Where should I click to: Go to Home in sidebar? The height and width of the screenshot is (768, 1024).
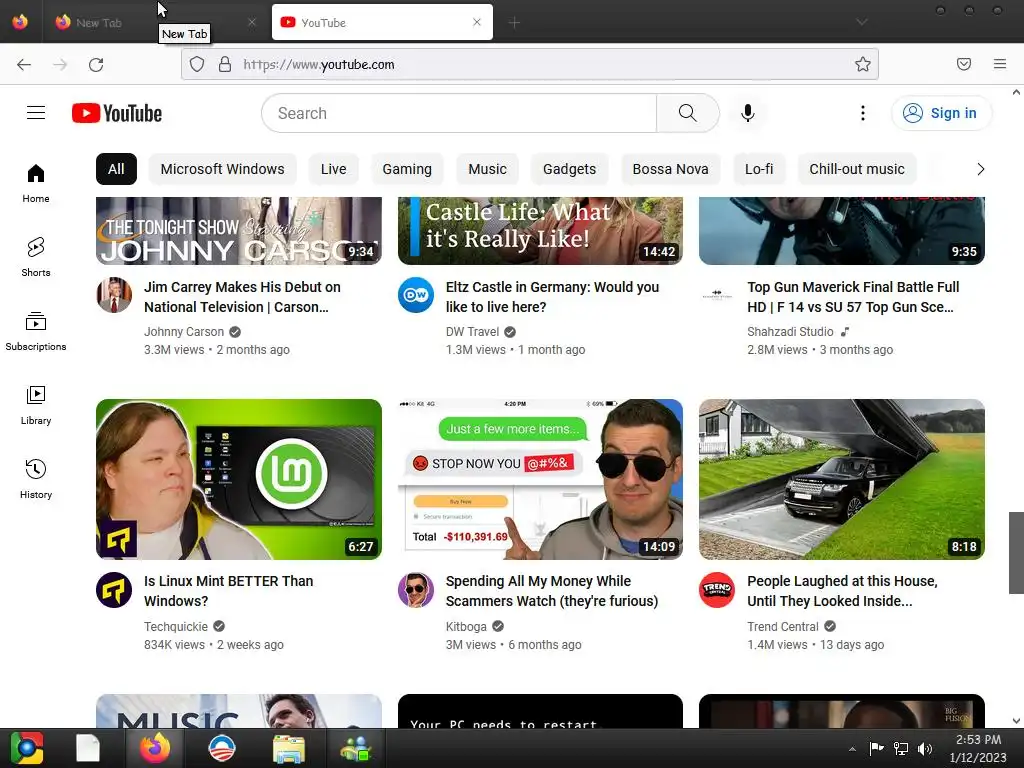pyautogui.click(x=36, y=184)
